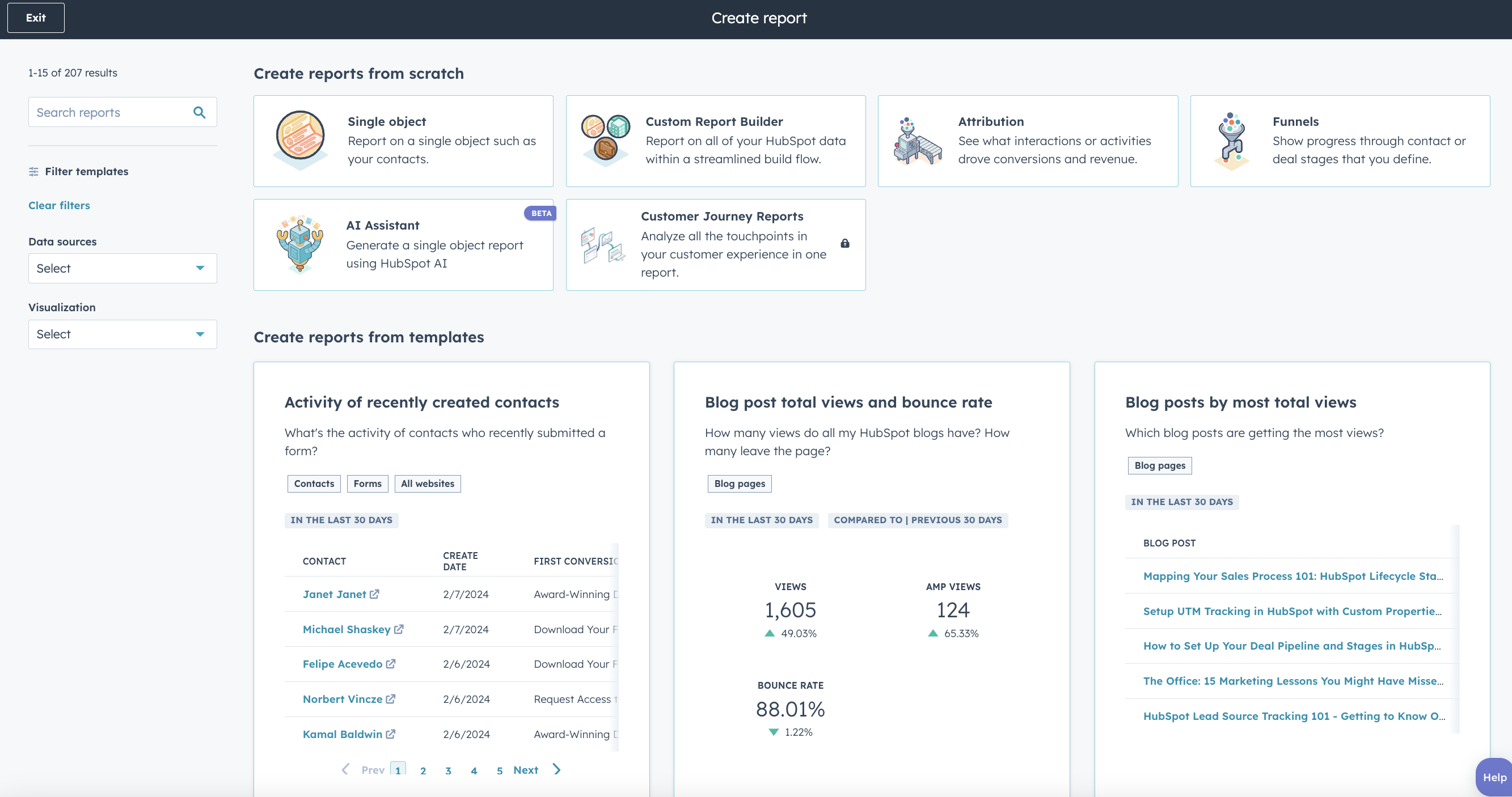Open the Data sources Select dropdown
1512x797 pixels.
tap(122, 268)
